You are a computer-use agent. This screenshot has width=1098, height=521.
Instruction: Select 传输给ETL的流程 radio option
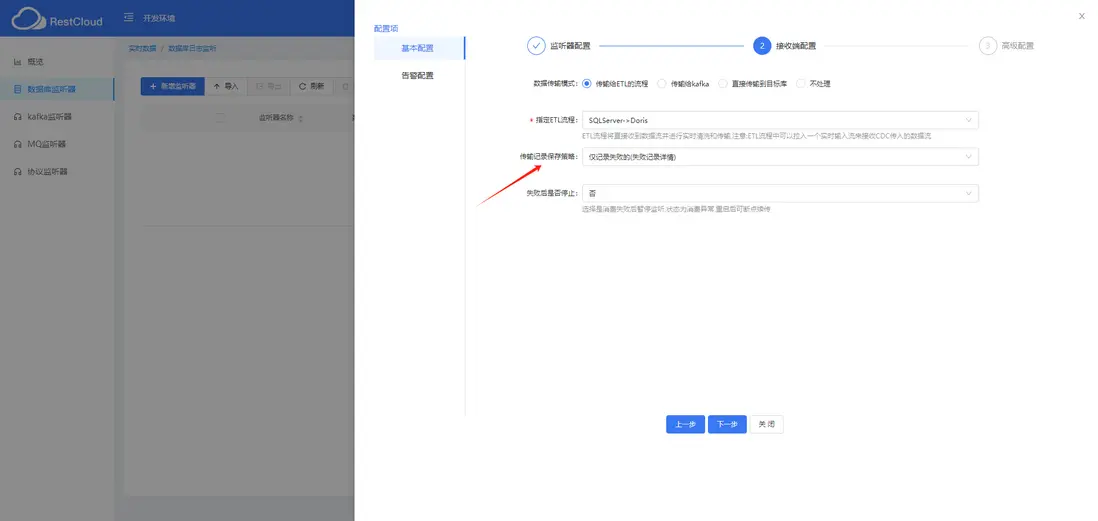[x=587, y=83]
